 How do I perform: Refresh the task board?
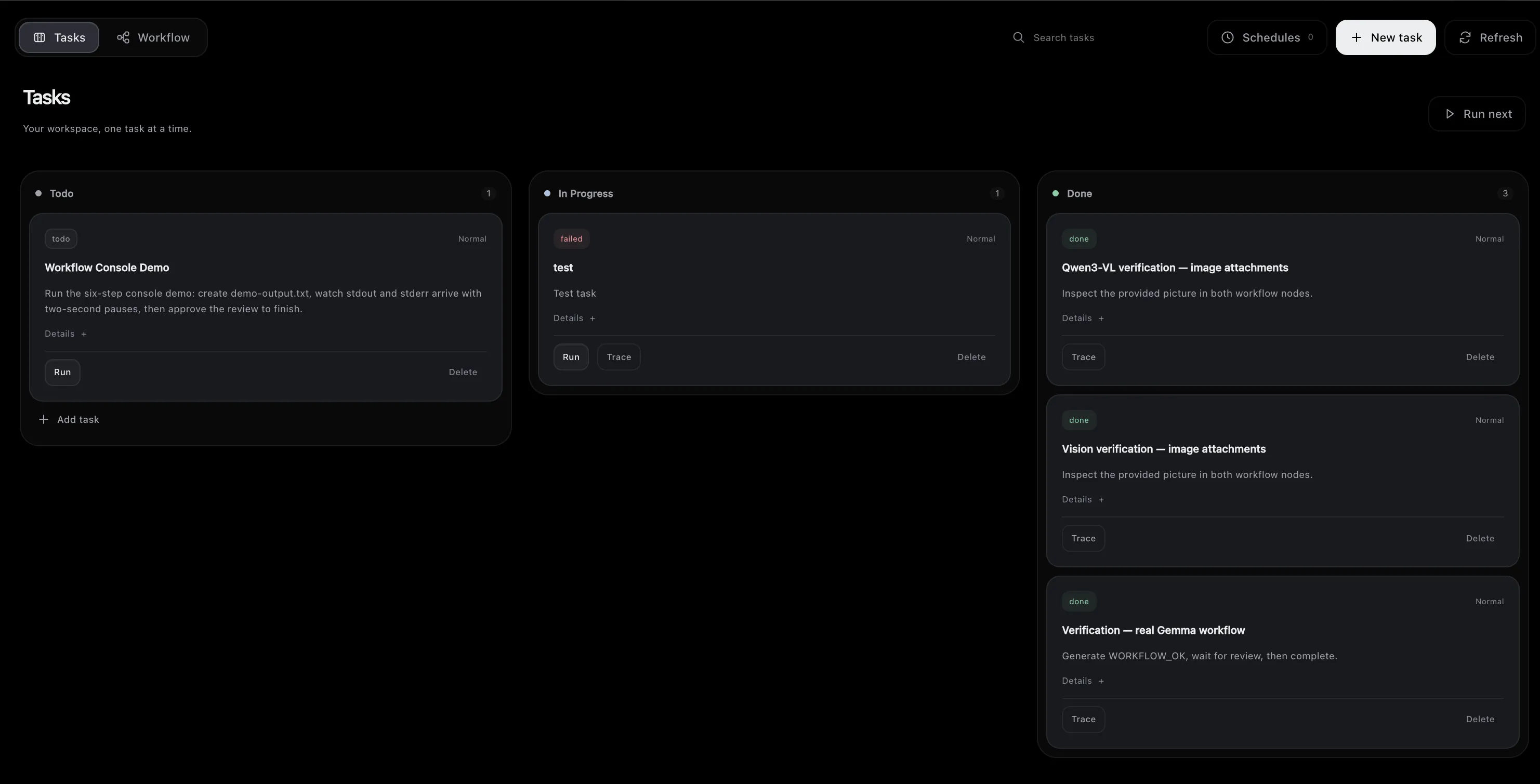(1491, 37)
